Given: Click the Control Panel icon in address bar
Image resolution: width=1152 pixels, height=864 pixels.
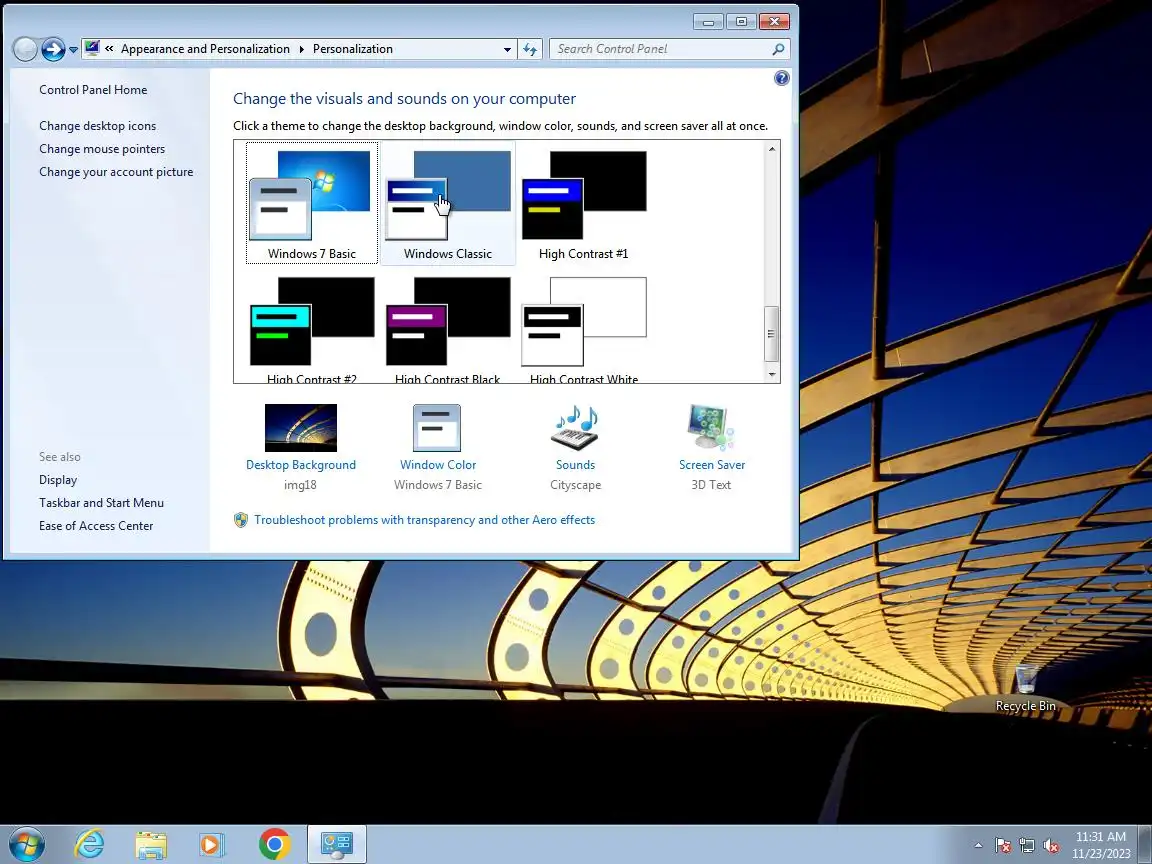Looking at the screenshot, I should pyautogui.click(x=92, y=48).
